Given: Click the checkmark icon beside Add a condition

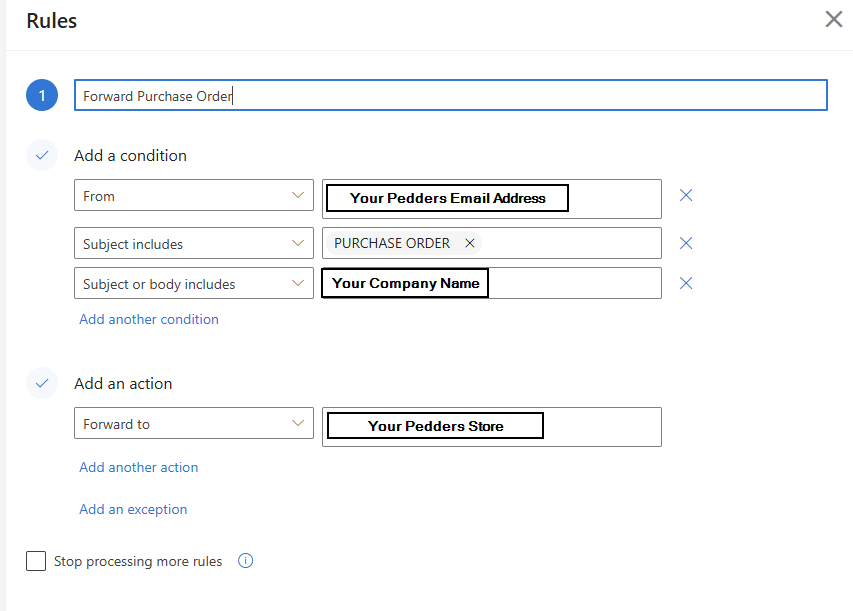Looking at the screenshot, I should 42,155.
